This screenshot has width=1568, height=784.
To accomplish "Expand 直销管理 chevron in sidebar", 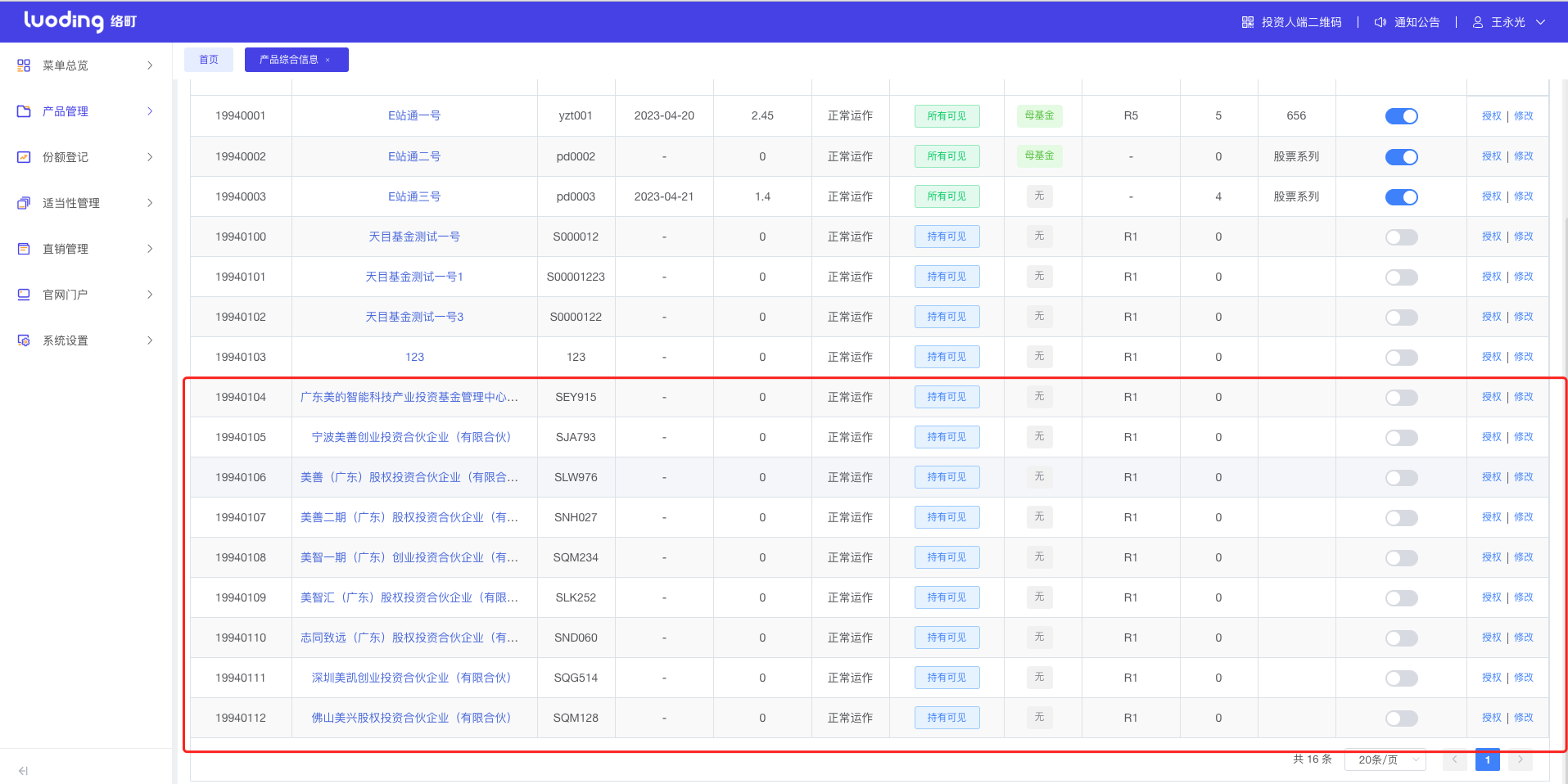I will coord(150,249).
